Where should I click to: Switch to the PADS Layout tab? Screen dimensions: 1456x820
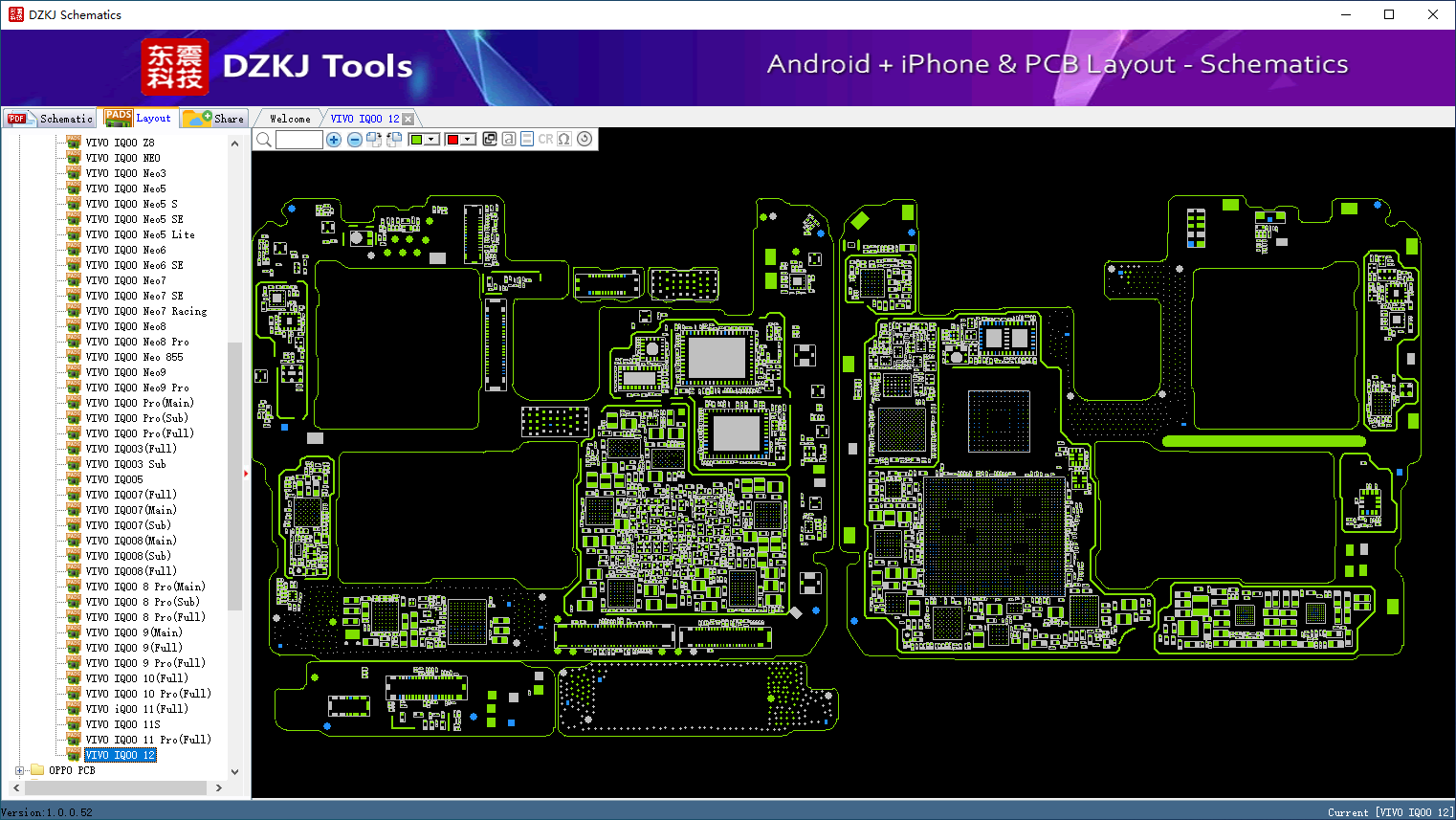(139, 118)
